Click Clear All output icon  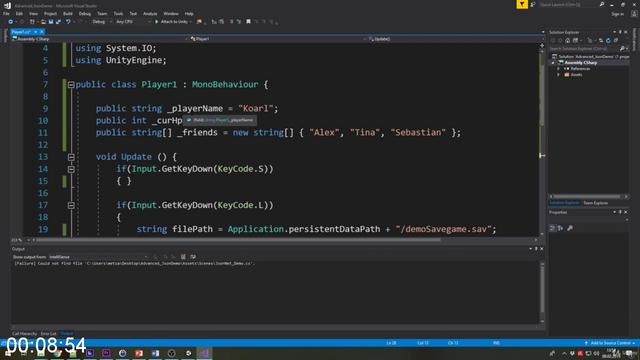[183, 257]
